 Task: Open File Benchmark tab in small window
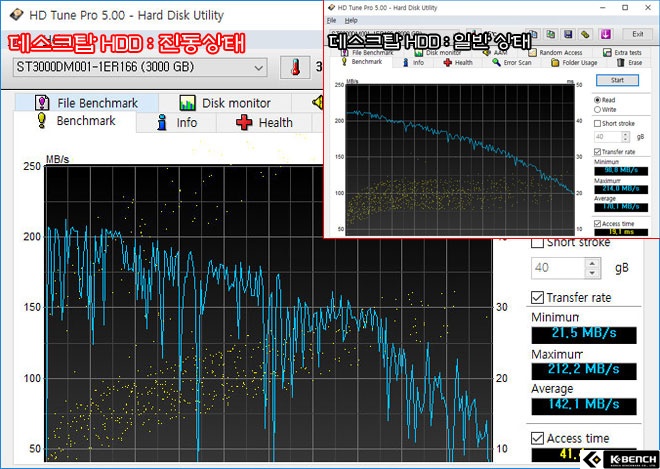[x=367, y=52]
